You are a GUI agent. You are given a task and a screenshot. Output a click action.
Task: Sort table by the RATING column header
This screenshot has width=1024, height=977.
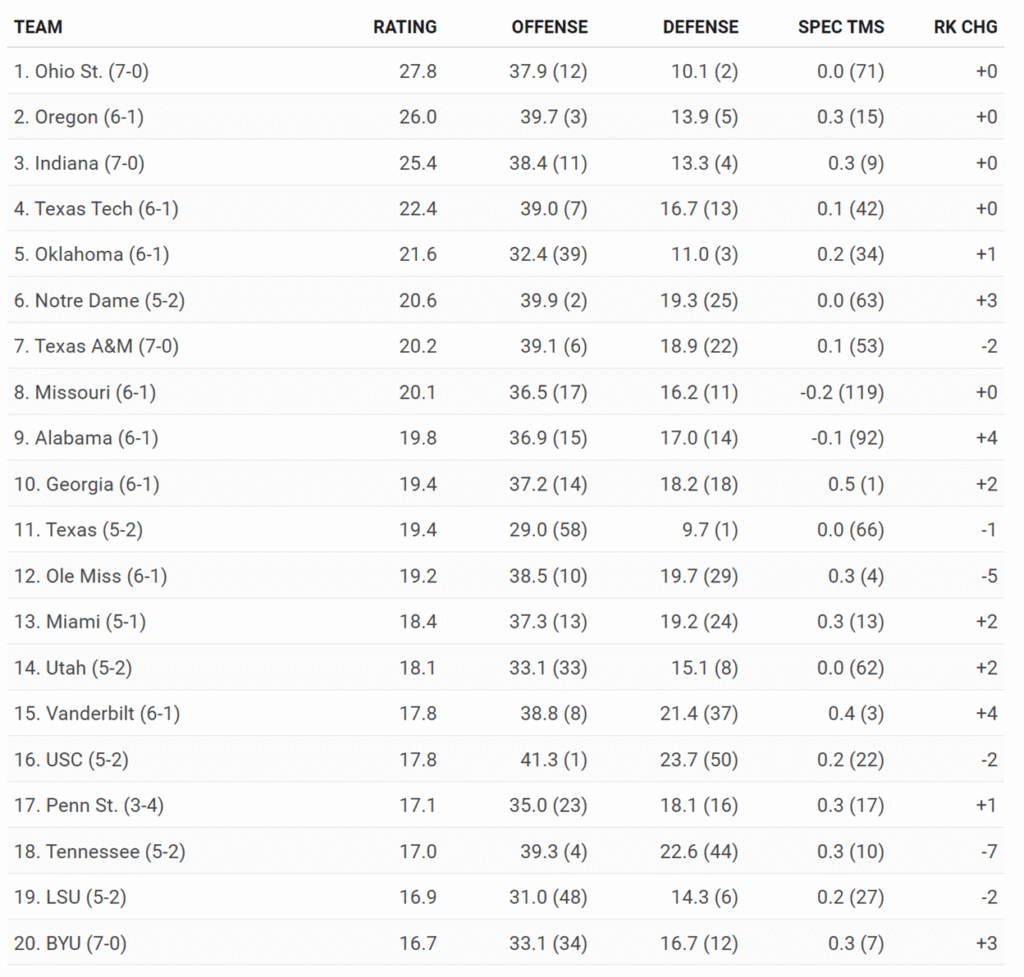pos(405,27)
